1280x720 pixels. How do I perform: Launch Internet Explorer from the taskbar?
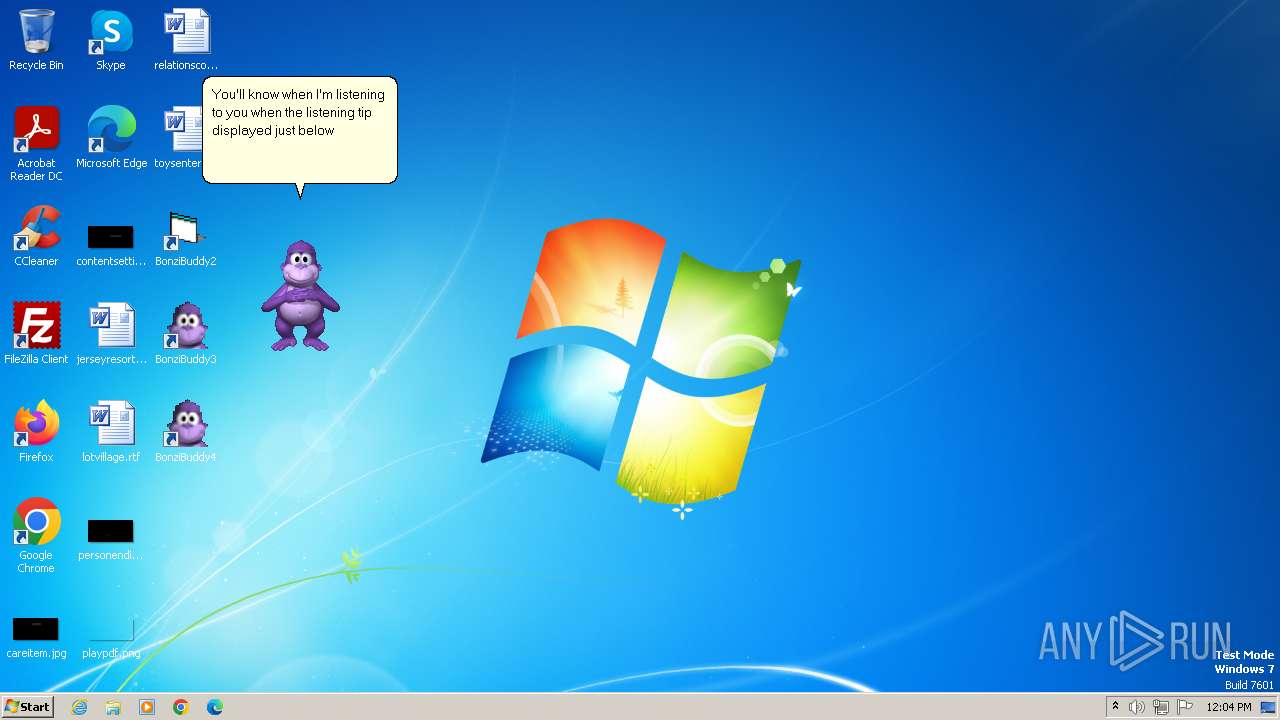point(79,707)
